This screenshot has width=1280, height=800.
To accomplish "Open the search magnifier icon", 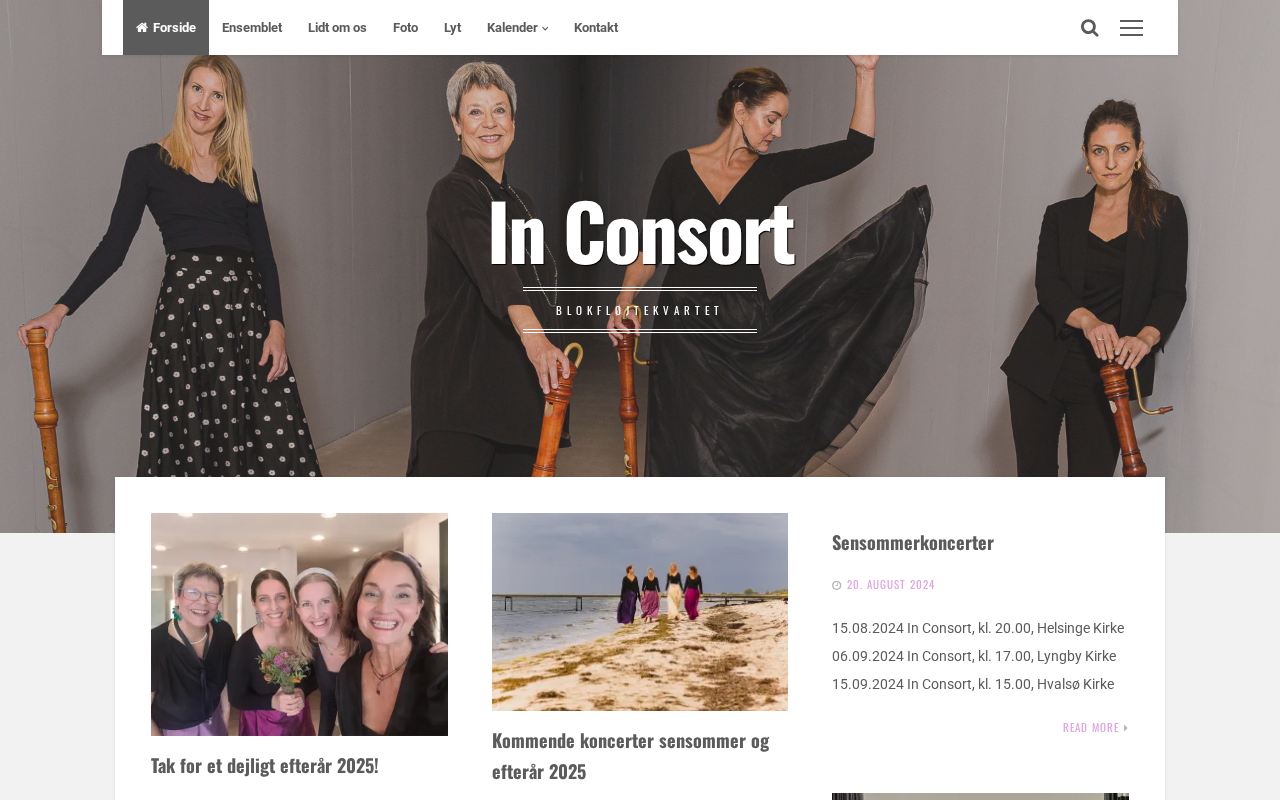I will (x=1090, y=28).
